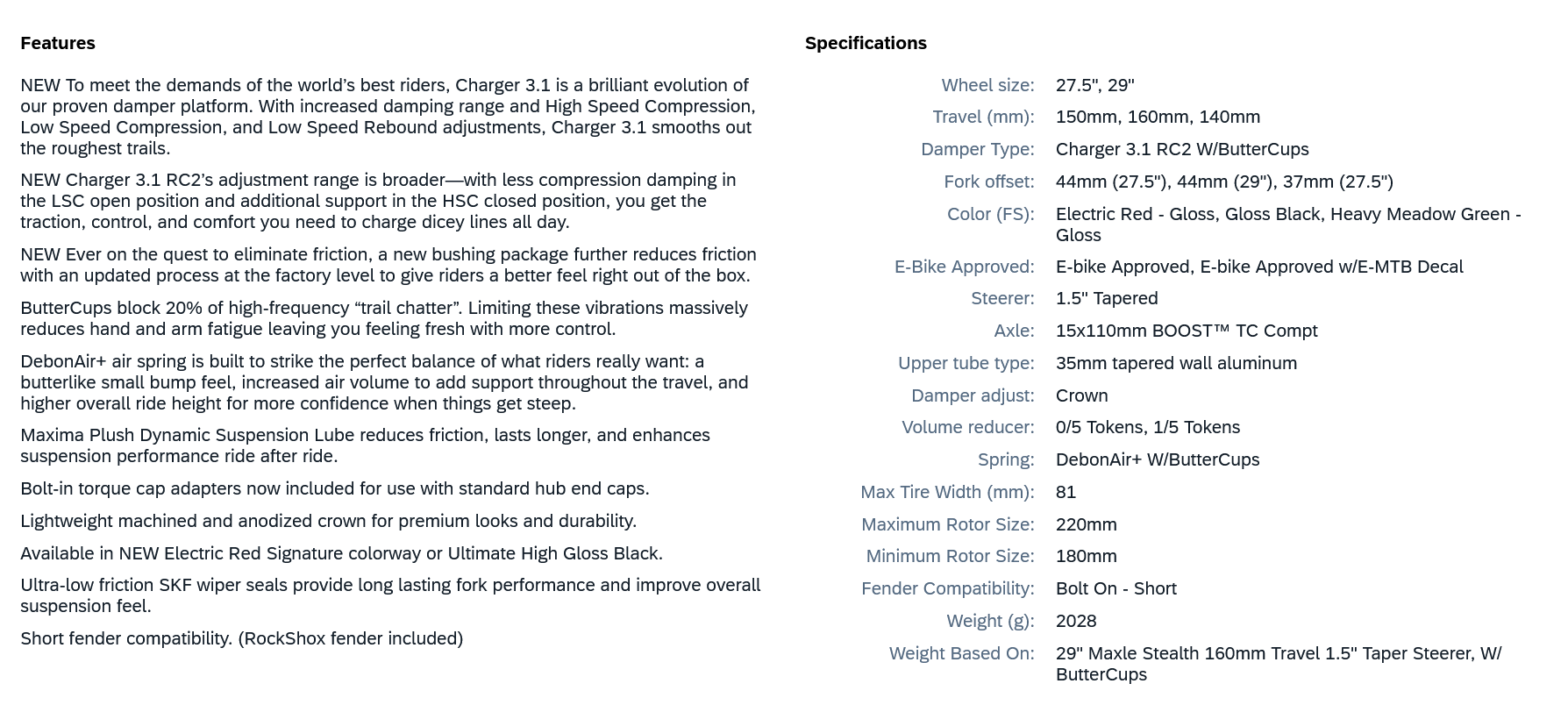The image size is (1568, 705).
Task: Click the Steerer value 1.5" Tapered
Action: 1107,298
